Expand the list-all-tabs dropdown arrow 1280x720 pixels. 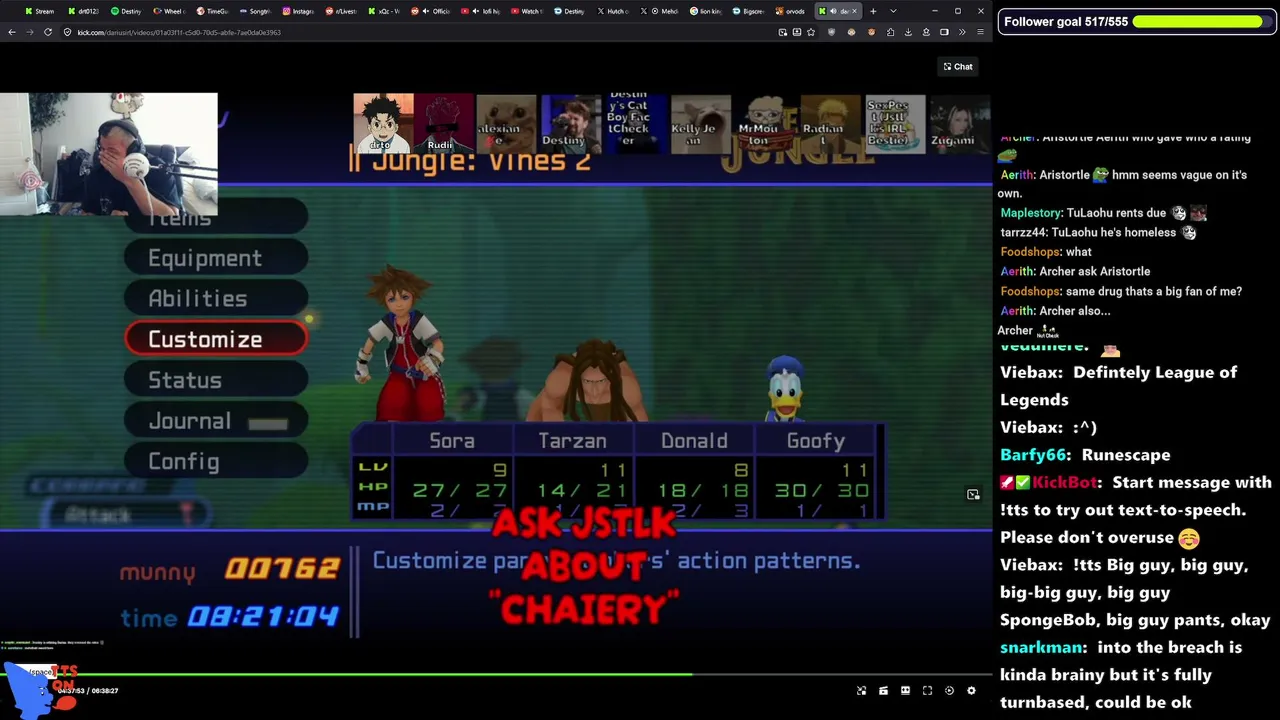point(893,11)
